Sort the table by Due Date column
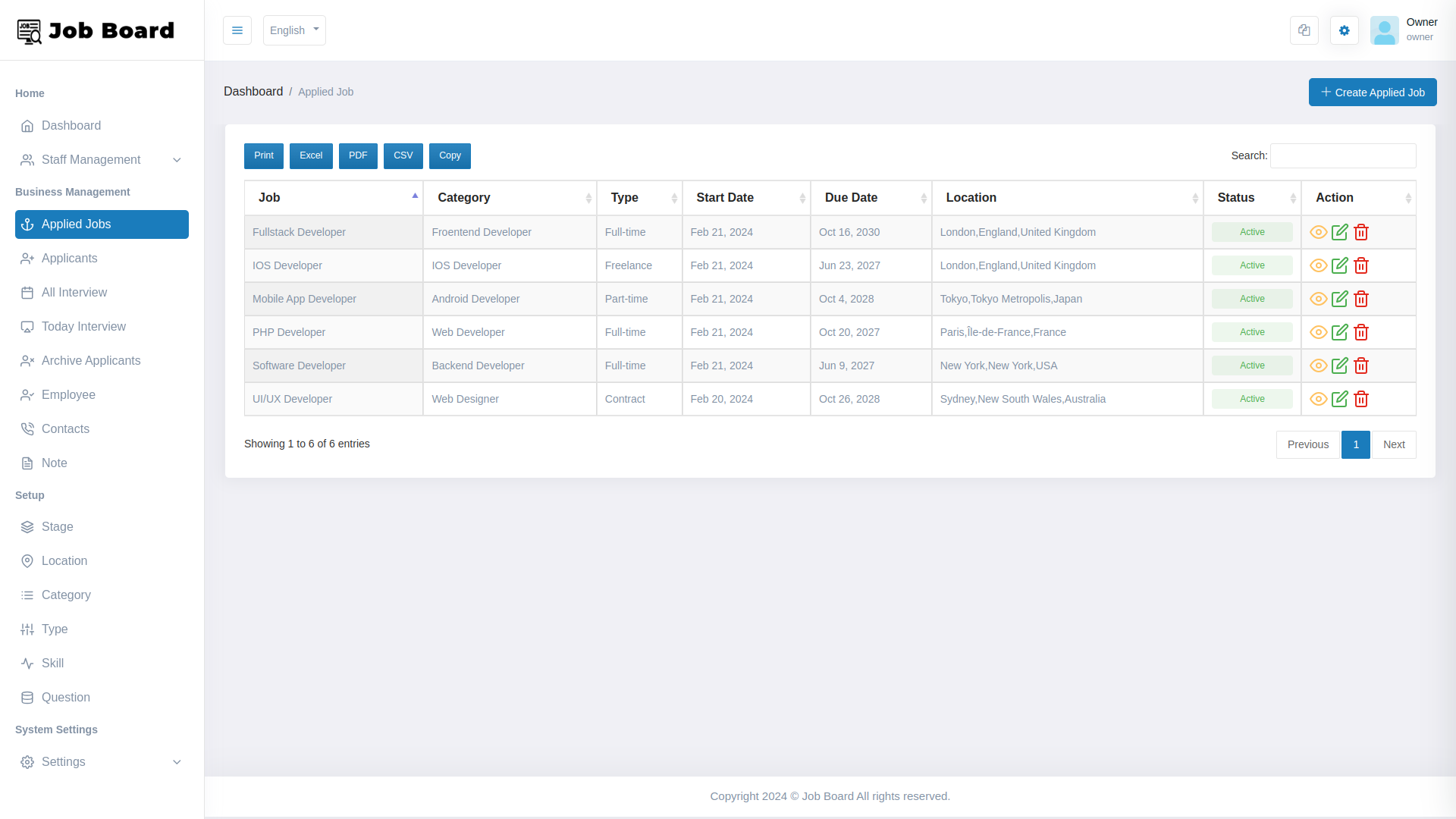 pos(851,197)
